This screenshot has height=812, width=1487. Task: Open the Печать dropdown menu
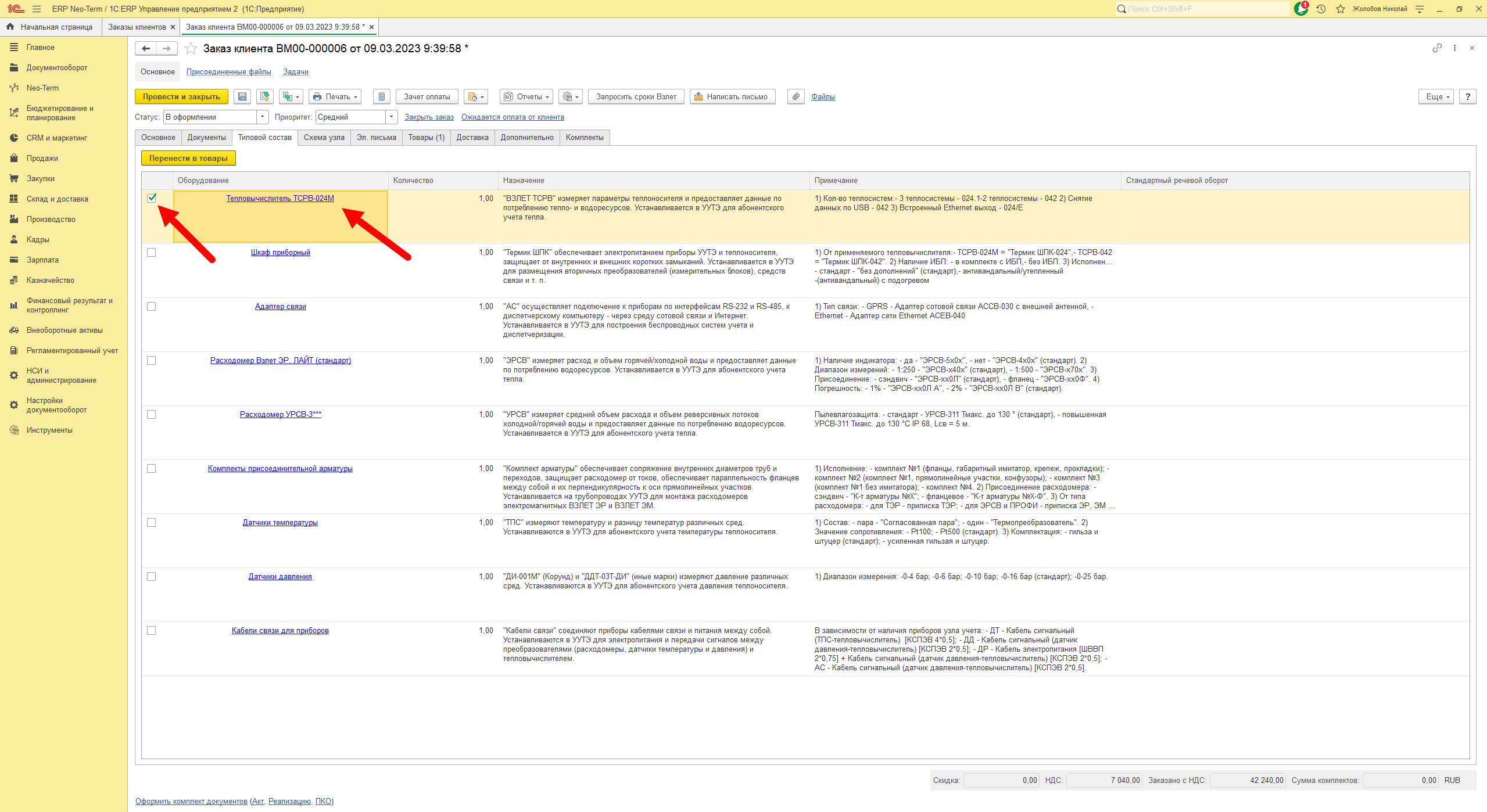335,96
